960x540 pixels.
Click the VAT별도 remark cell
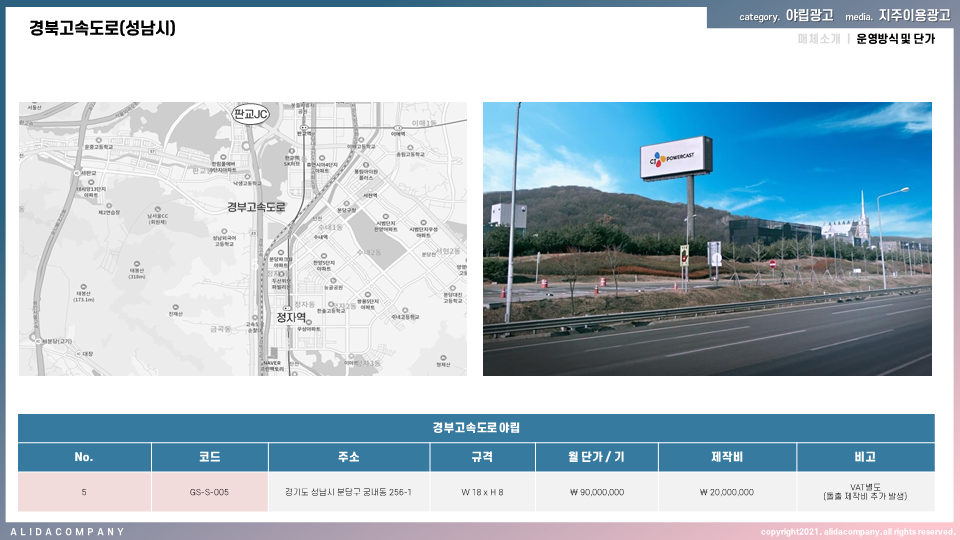[864, 492]
